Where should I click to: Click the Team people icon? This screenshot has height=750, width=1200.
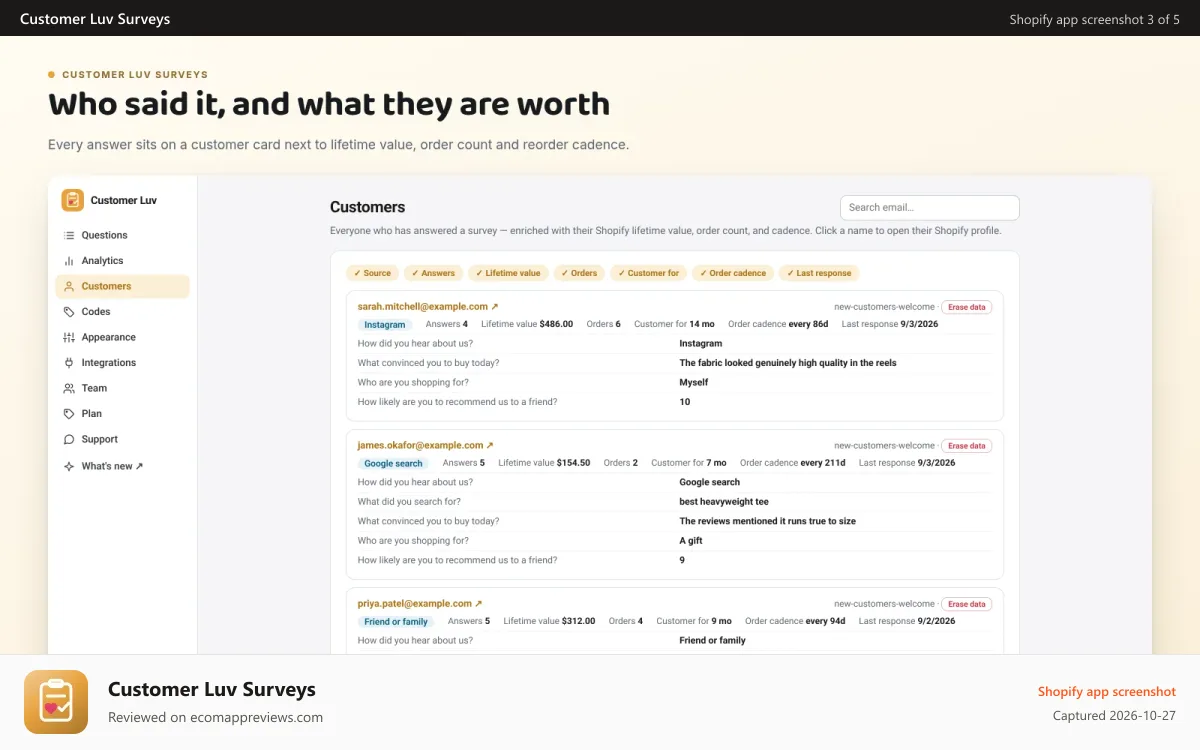pos(69,388)
